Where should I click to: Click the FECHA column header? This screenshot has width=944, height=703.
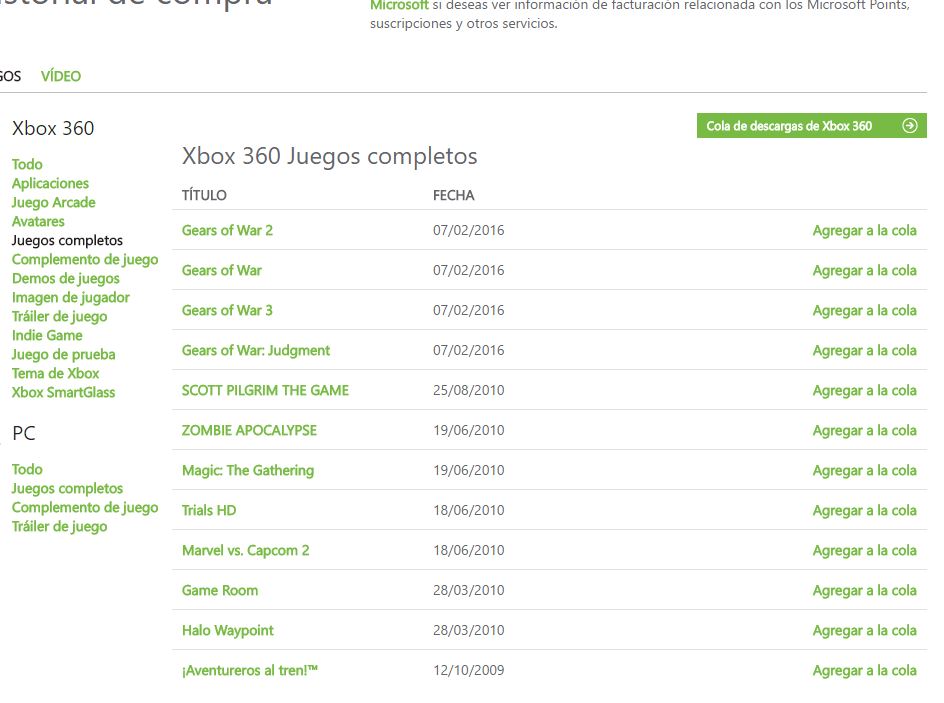453,196
